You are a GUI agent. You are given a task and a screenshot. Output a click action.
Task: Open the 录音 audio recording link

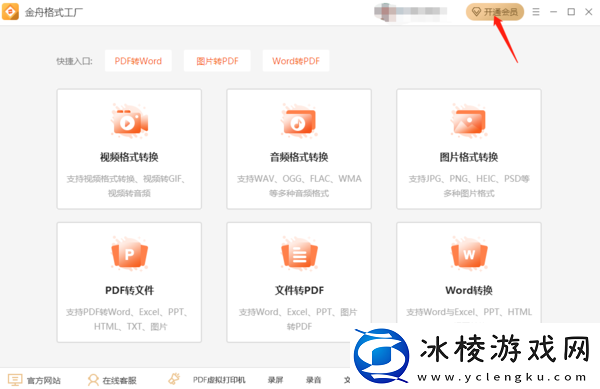313,380
